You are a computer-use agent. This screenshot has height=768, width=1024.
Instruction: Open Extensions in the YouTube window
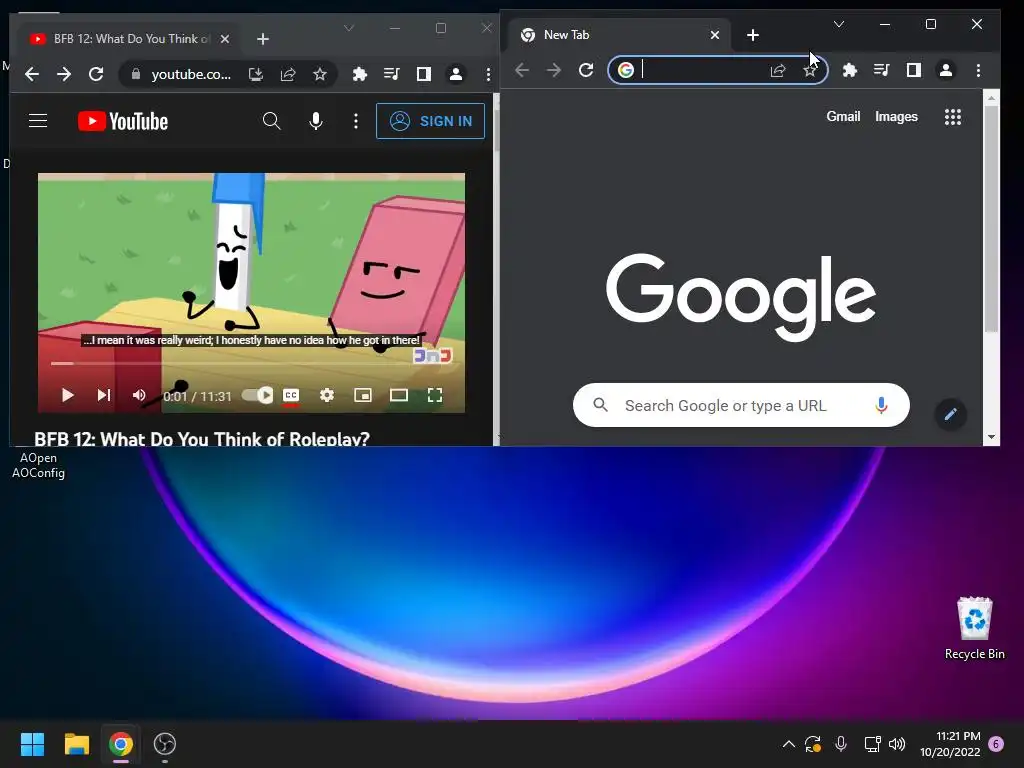(360, 74)
